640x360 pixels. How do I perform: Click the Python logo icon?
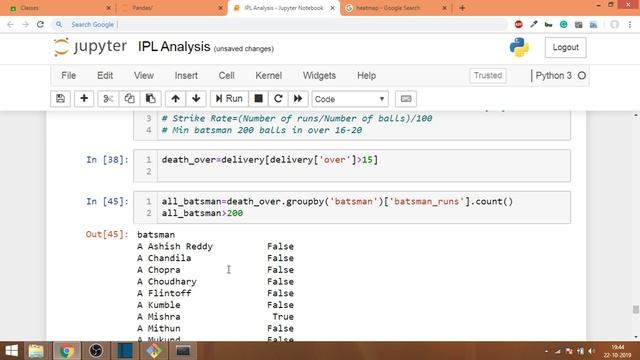(519, 47)
